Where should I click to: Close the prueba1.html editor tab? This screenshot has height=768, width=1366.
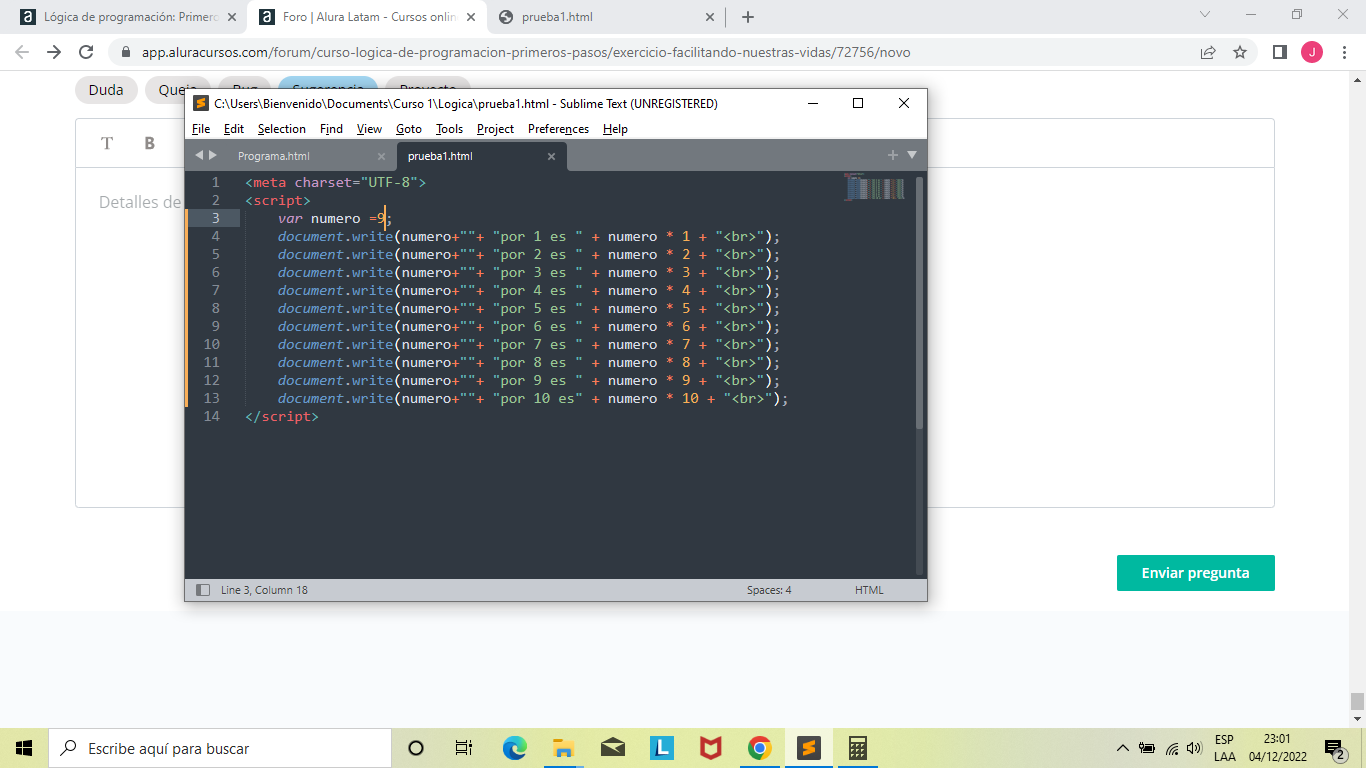tap(551, 156)
